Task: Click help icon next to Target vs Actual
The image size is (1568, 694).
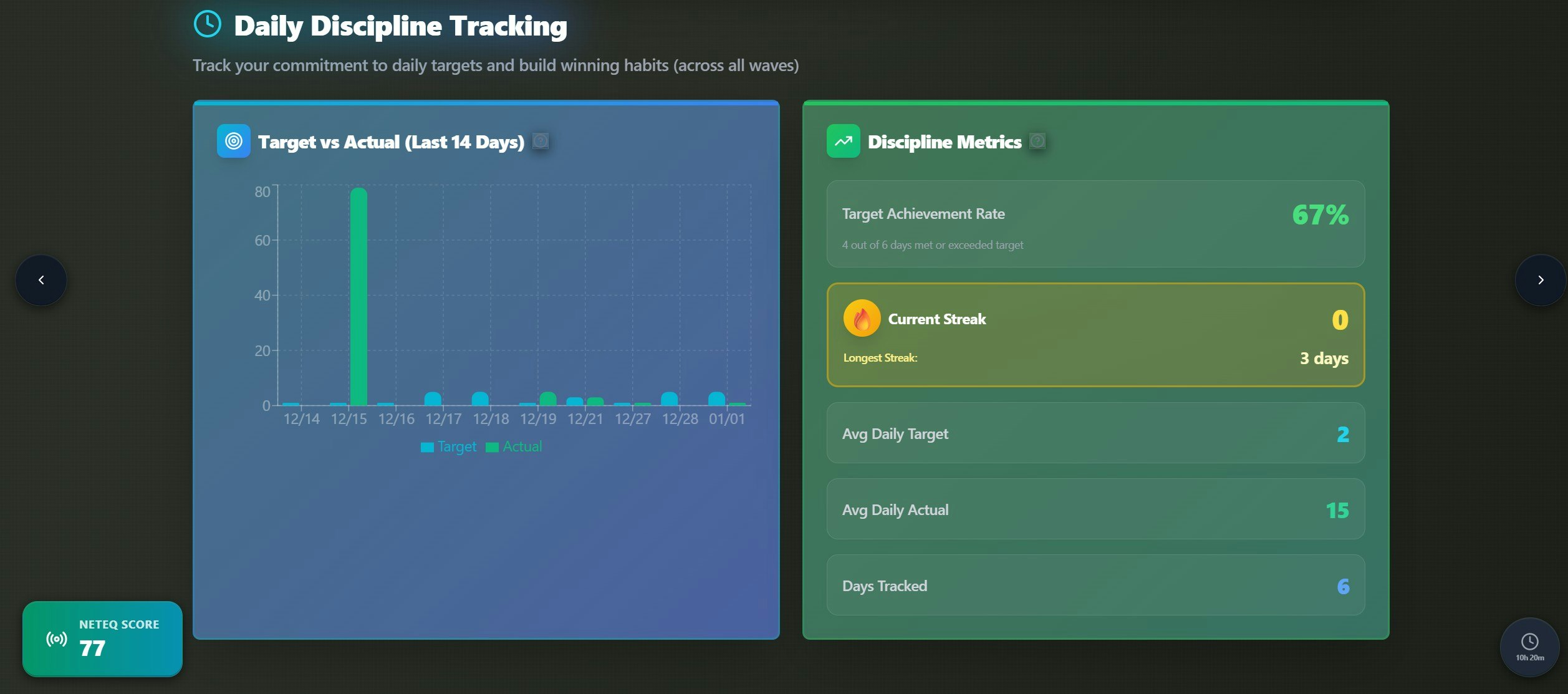Action: [541, 141]
